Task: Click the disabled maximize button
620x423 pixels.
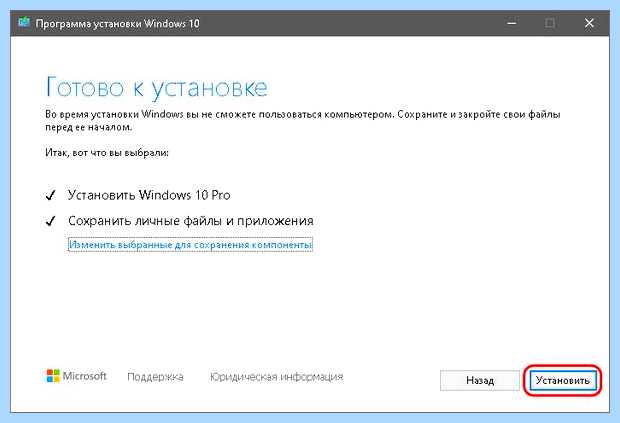Action: pyautogui.click(x=550, y=23)
